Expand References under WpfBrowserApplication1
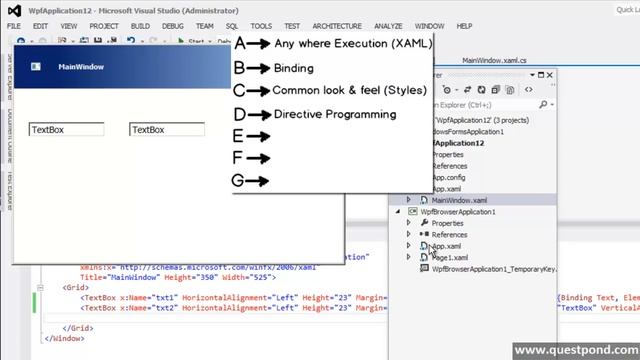The height and width of the screenshot is (360, 640). coord(408,234)
